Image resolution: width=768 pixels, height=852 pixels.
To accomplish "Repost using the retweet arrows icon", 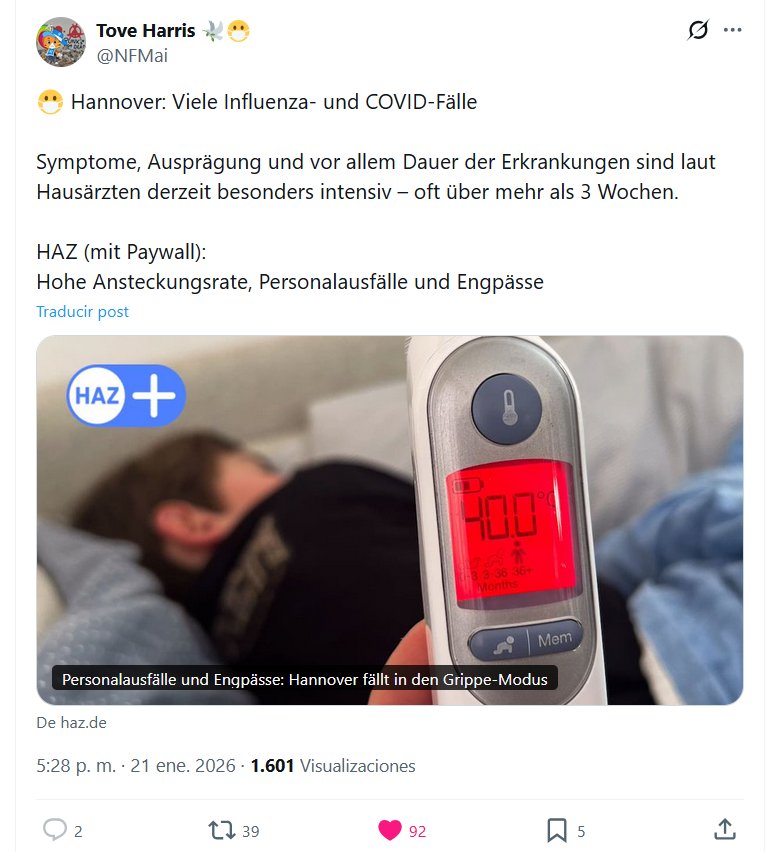I will pos(221,830).
